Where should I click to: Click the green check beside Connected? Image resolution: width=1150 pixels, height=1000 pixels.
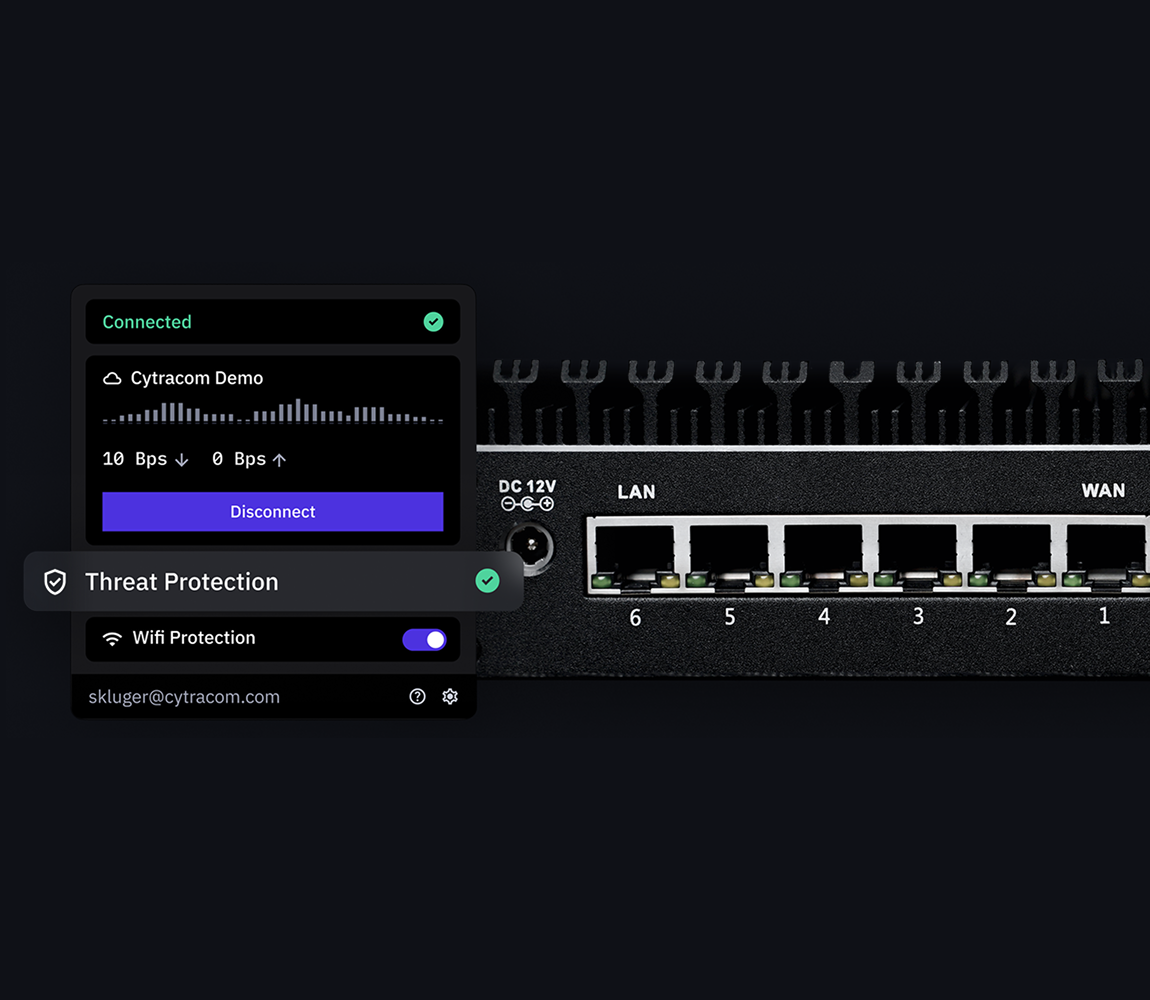tap(433, 321)
